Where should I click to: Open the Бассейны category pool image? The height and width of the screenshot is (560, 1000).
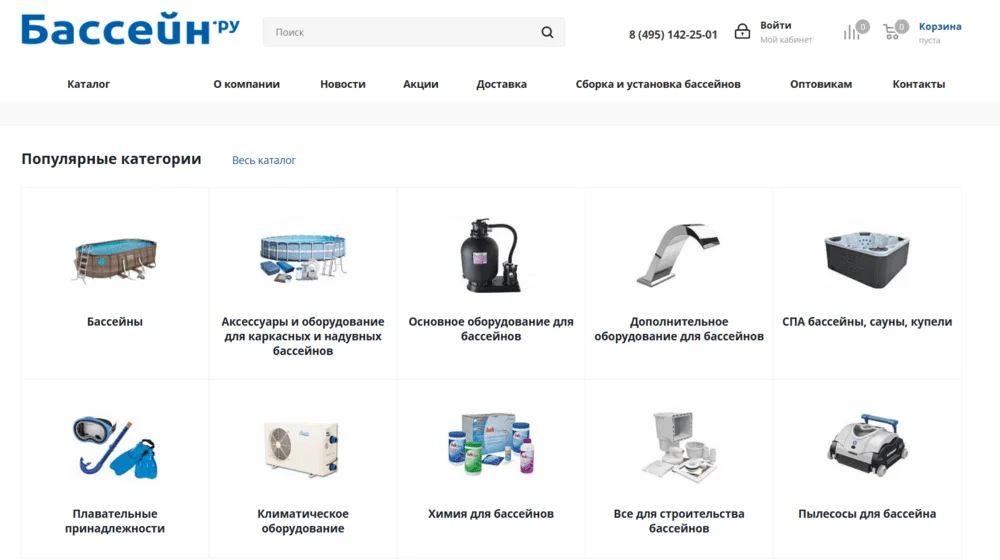tap(115, 260)
